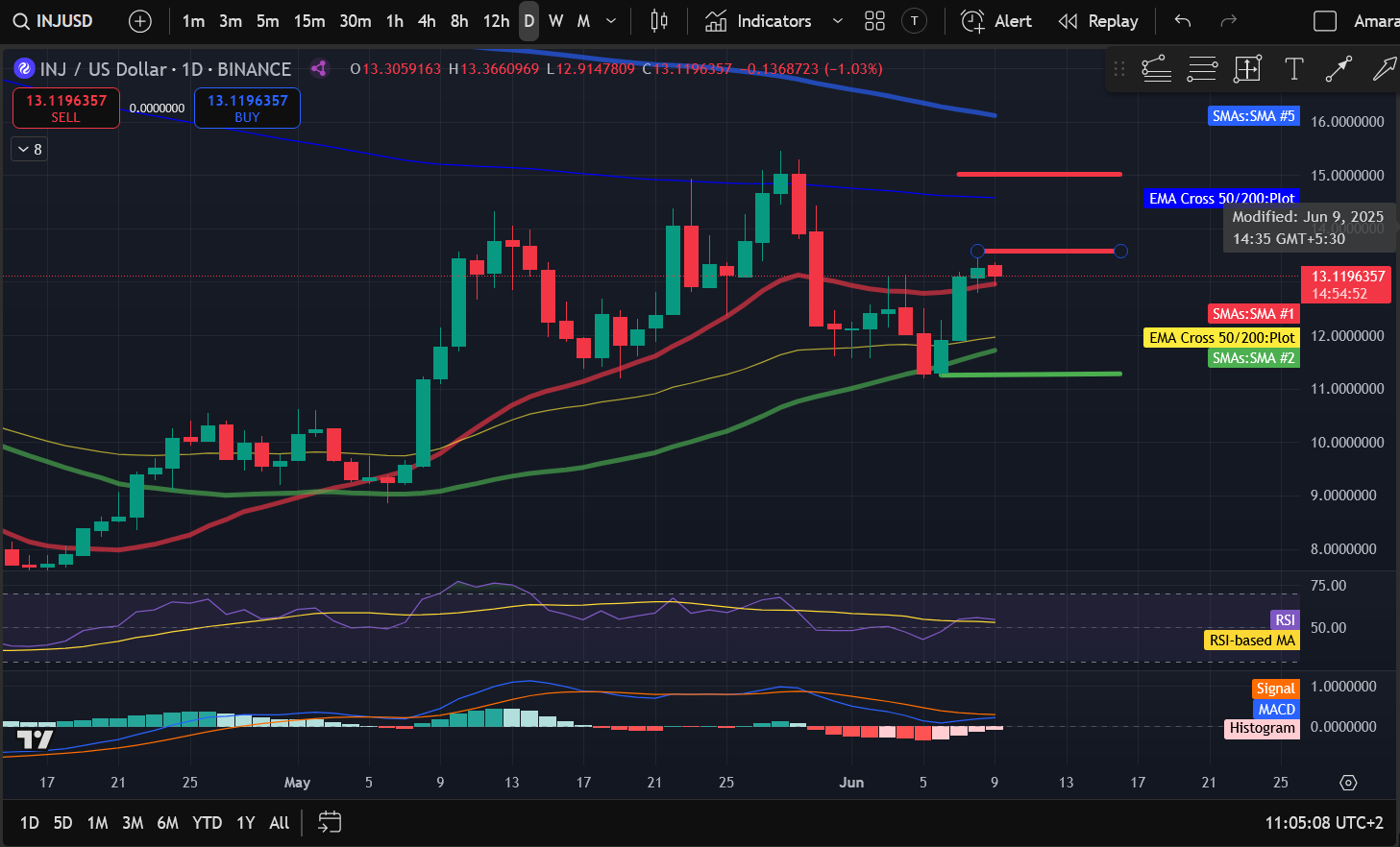Open chart settings gear on time axis

click(1348, 783)
